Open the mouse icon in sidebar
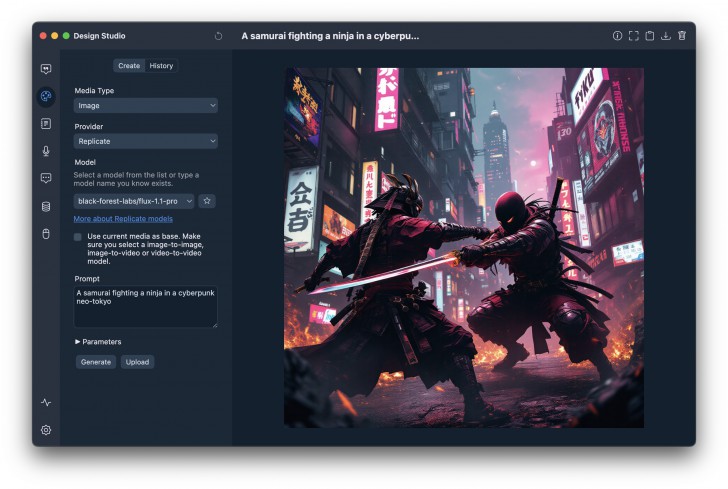Screen dimensions: 728x489 tap(46, 234)
